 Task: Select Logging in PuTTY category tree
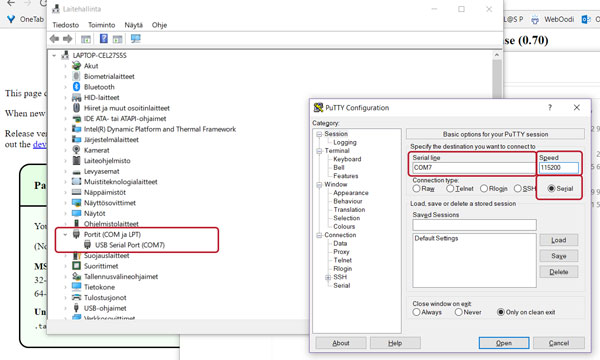coord(345,142)
